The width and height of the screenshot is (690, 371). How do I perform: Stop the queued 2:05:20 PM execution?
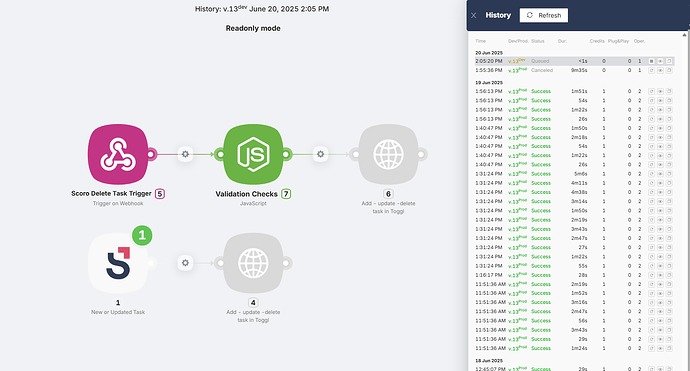point(651,61)
